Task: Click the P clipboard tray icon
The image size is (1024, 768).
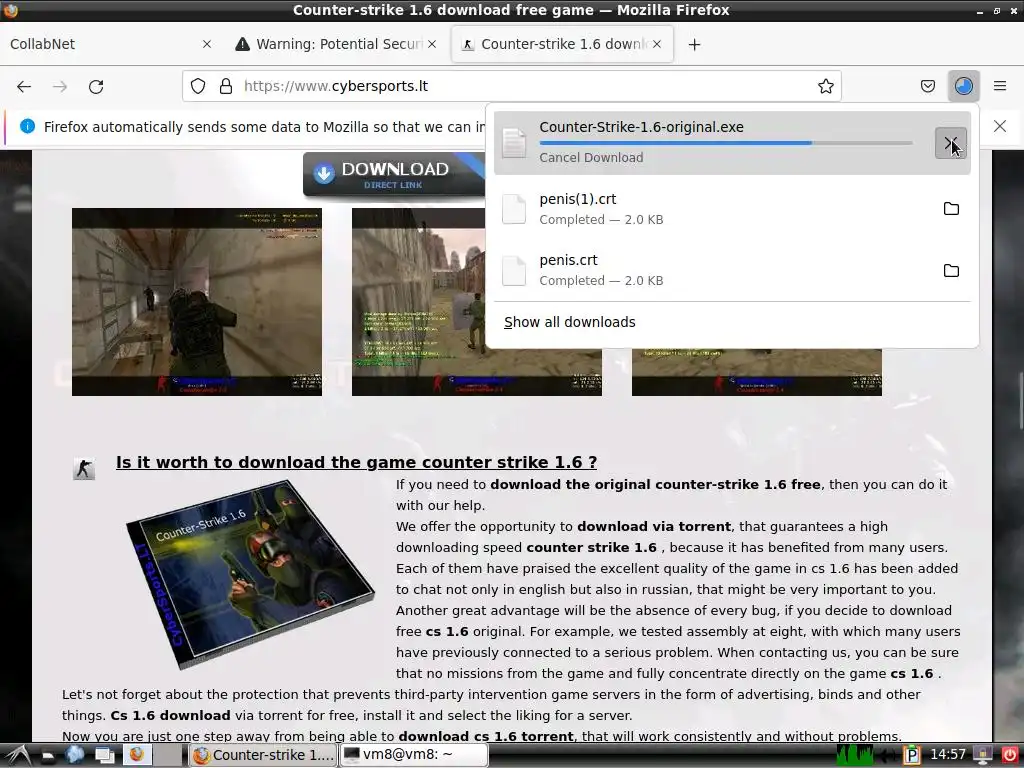Action: click(912, 756)
